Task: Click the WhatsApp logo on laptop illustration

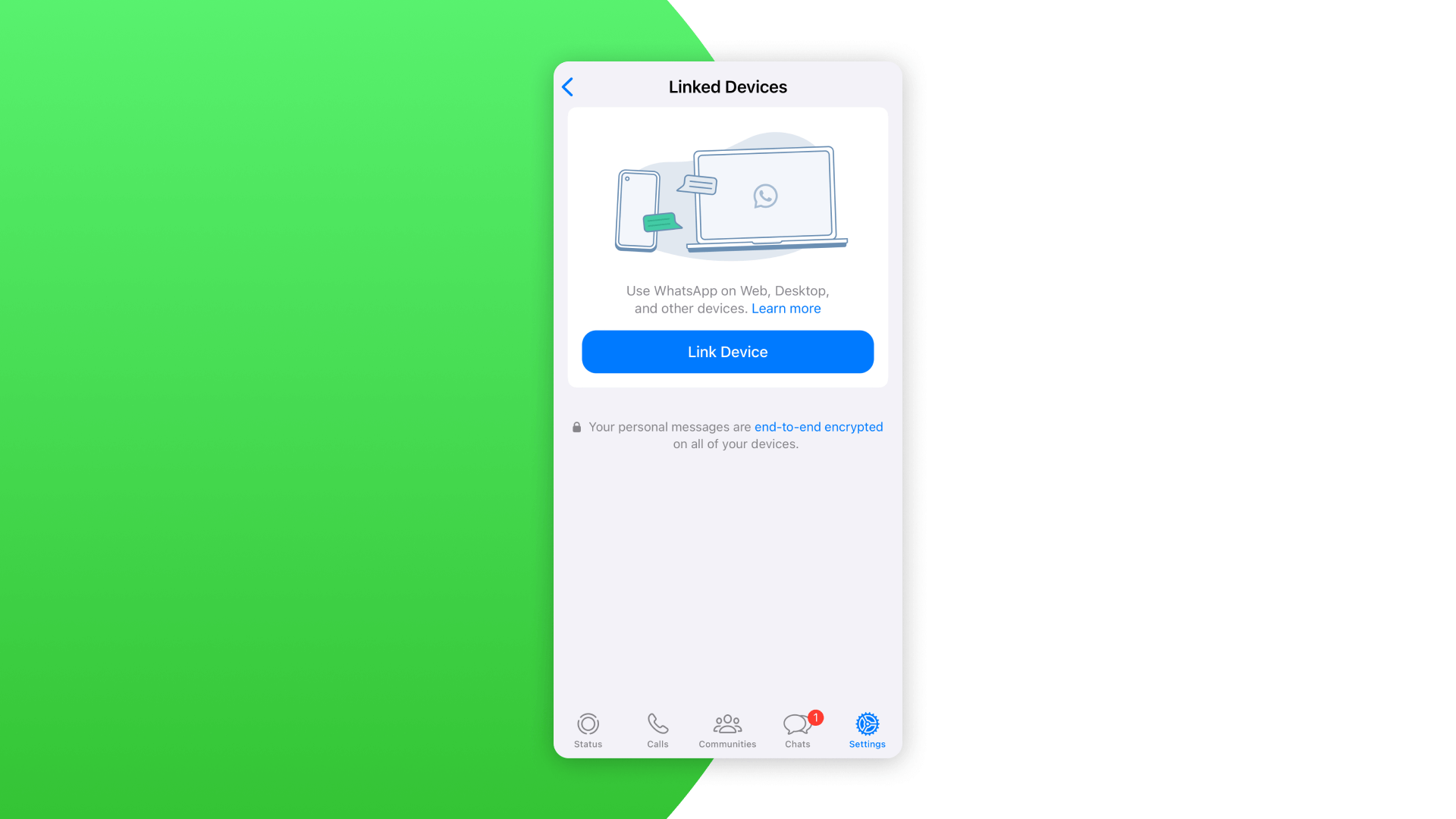Action: click(764, 196)
